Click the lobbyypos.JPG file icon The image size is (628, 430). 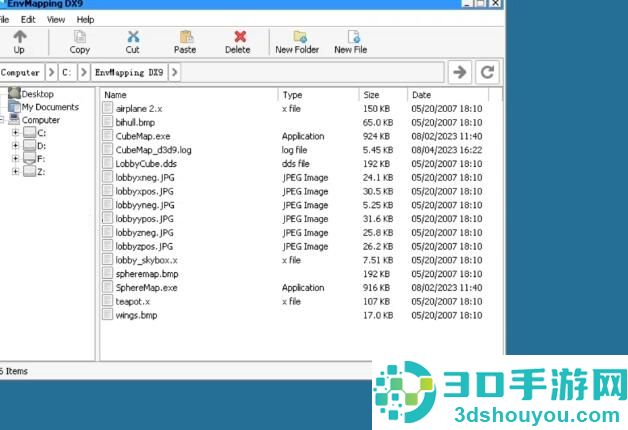tap(107, 218)
